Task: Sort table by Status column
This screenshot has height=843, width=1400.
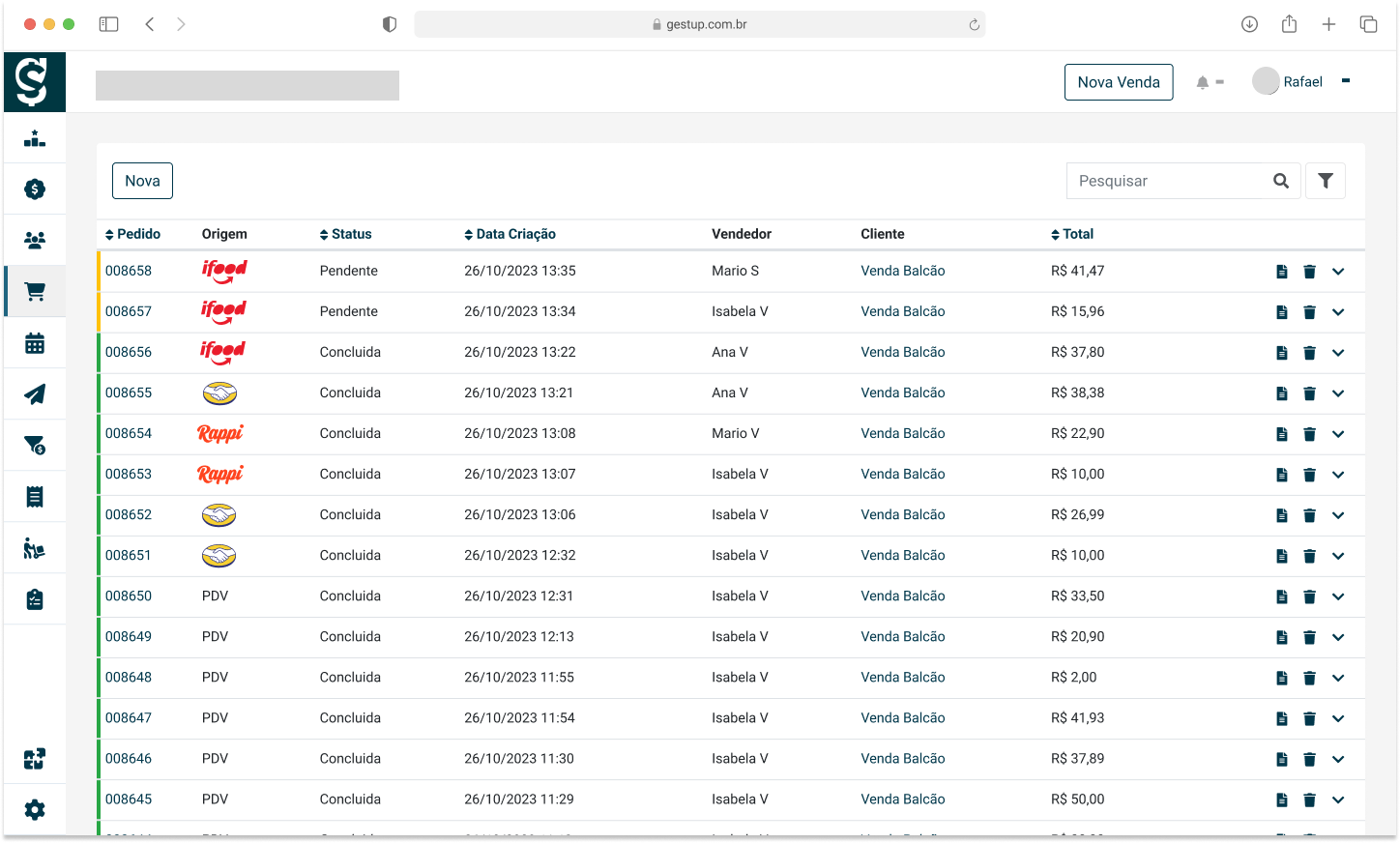Action: (x=345, y=234)
